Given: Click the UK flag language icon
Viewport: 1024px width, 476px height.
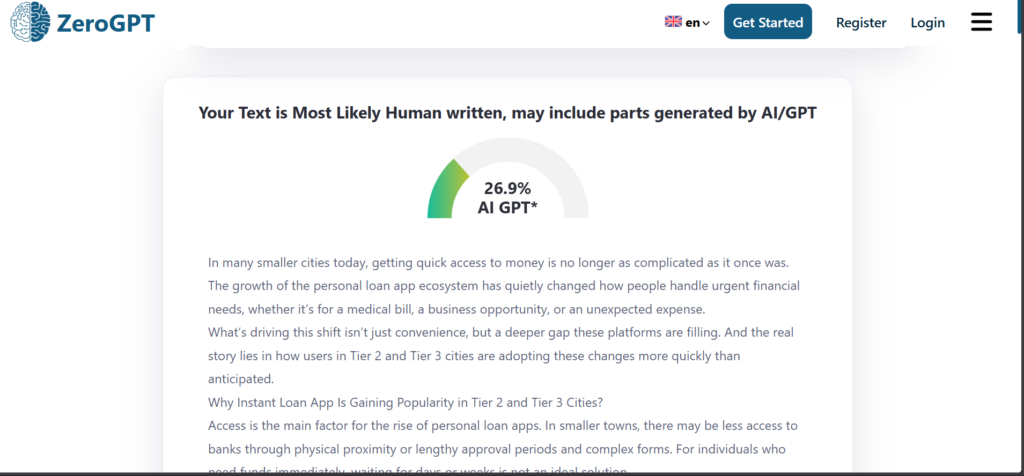Looking at the screenshot, I should coord(673,22).
